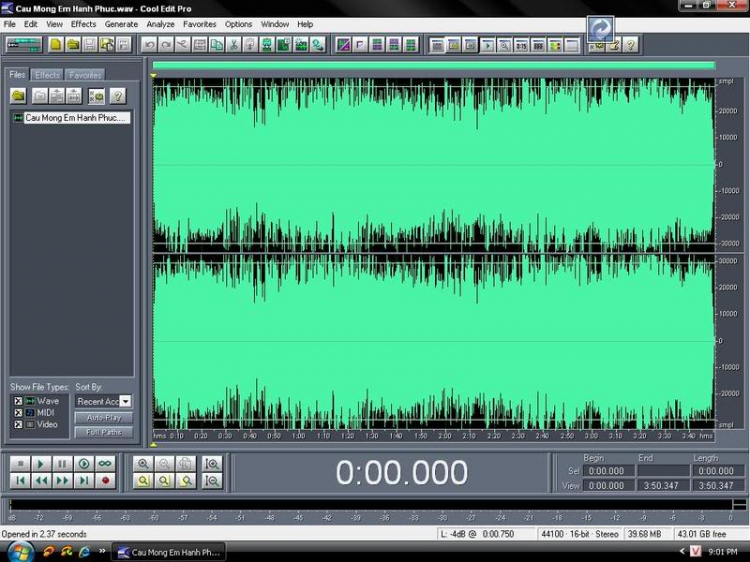Open the File menu
Image resolution: width=750 pixels, height=562 pixels.
tap(10, 24)
